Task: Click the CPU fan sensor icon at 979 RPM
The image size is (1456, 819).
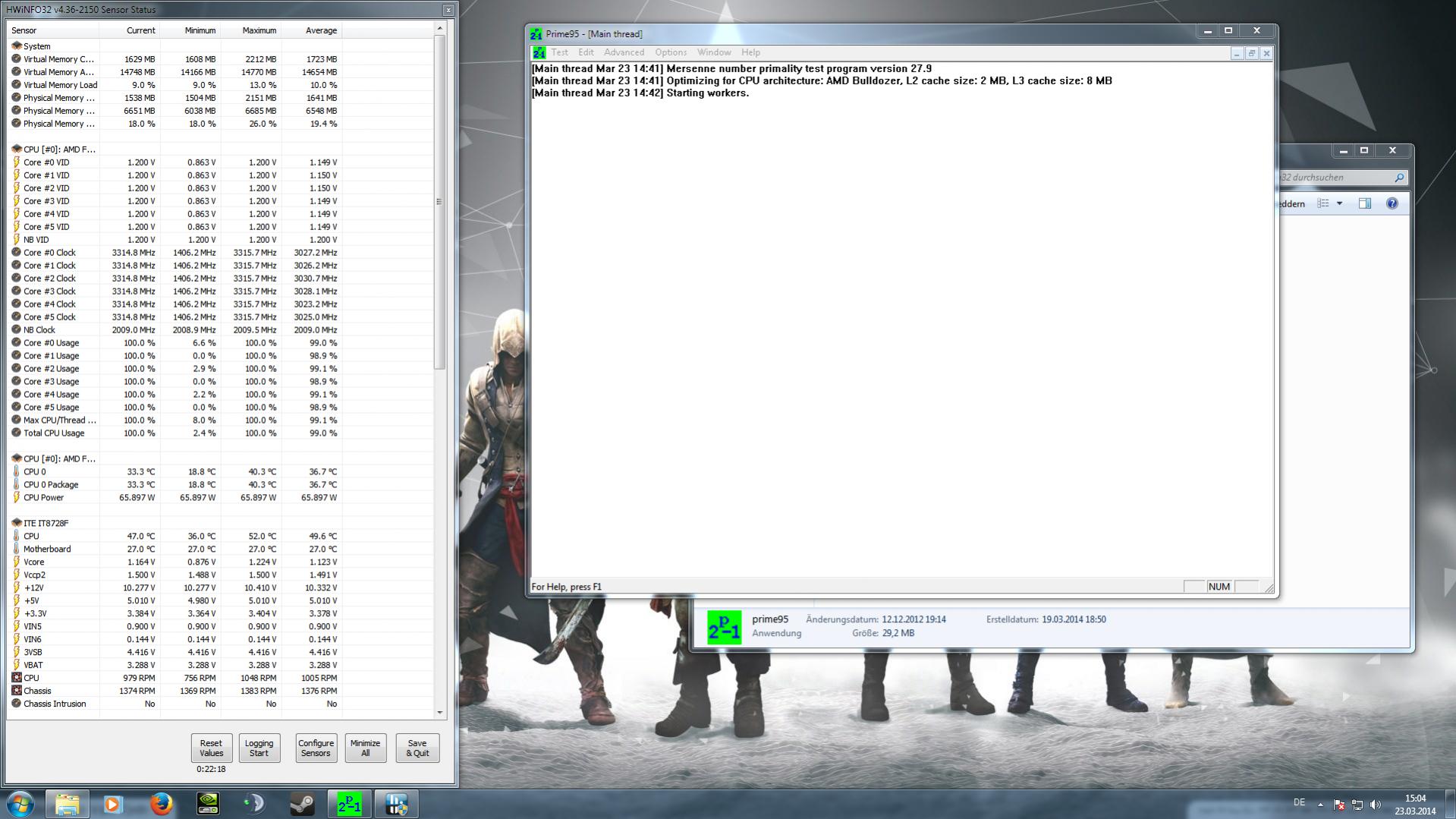Action: (17, 678)
